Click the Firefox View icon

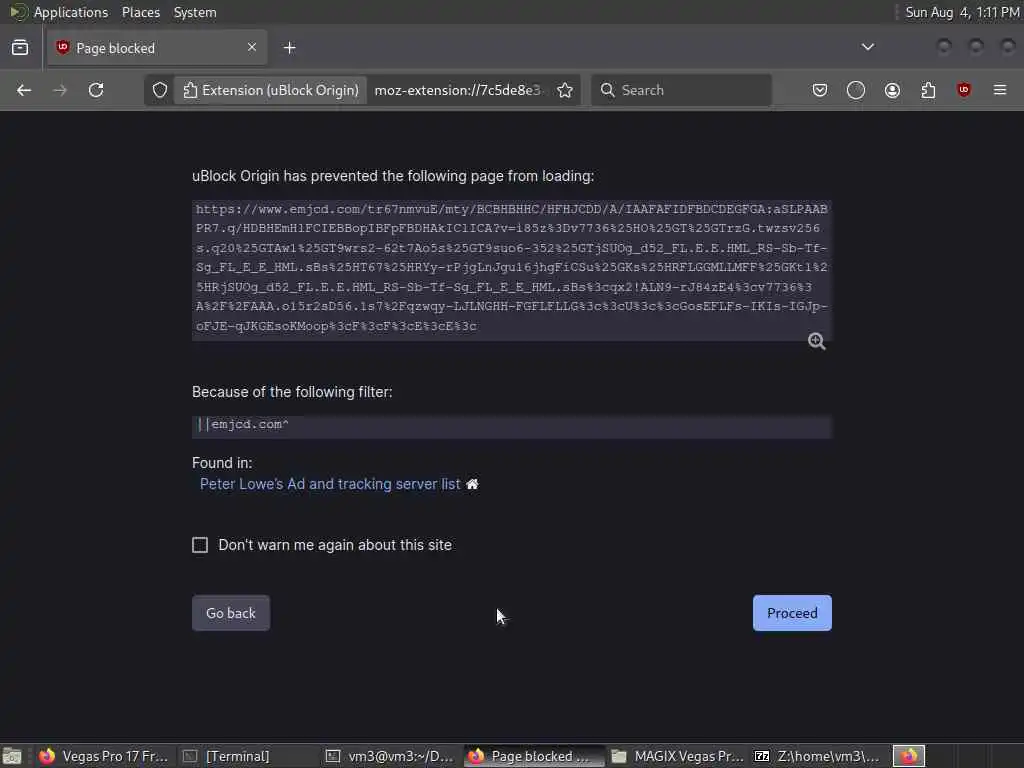20,48
